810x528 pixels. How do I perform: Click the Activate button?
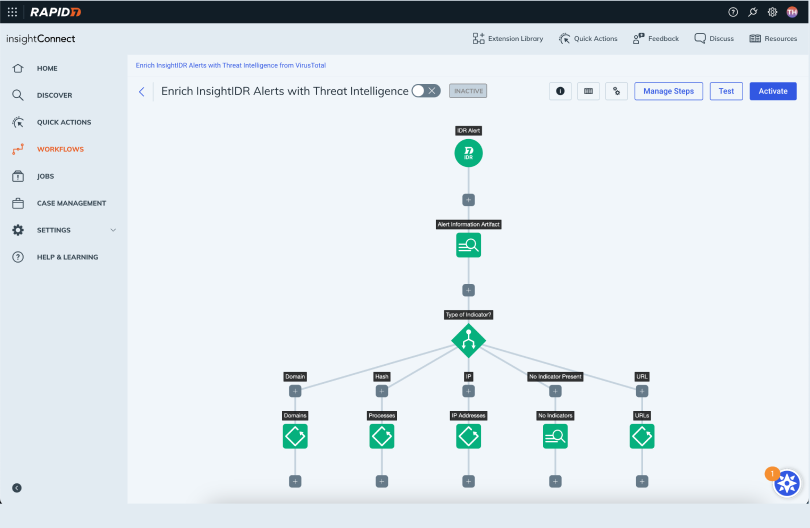point(773,91)
